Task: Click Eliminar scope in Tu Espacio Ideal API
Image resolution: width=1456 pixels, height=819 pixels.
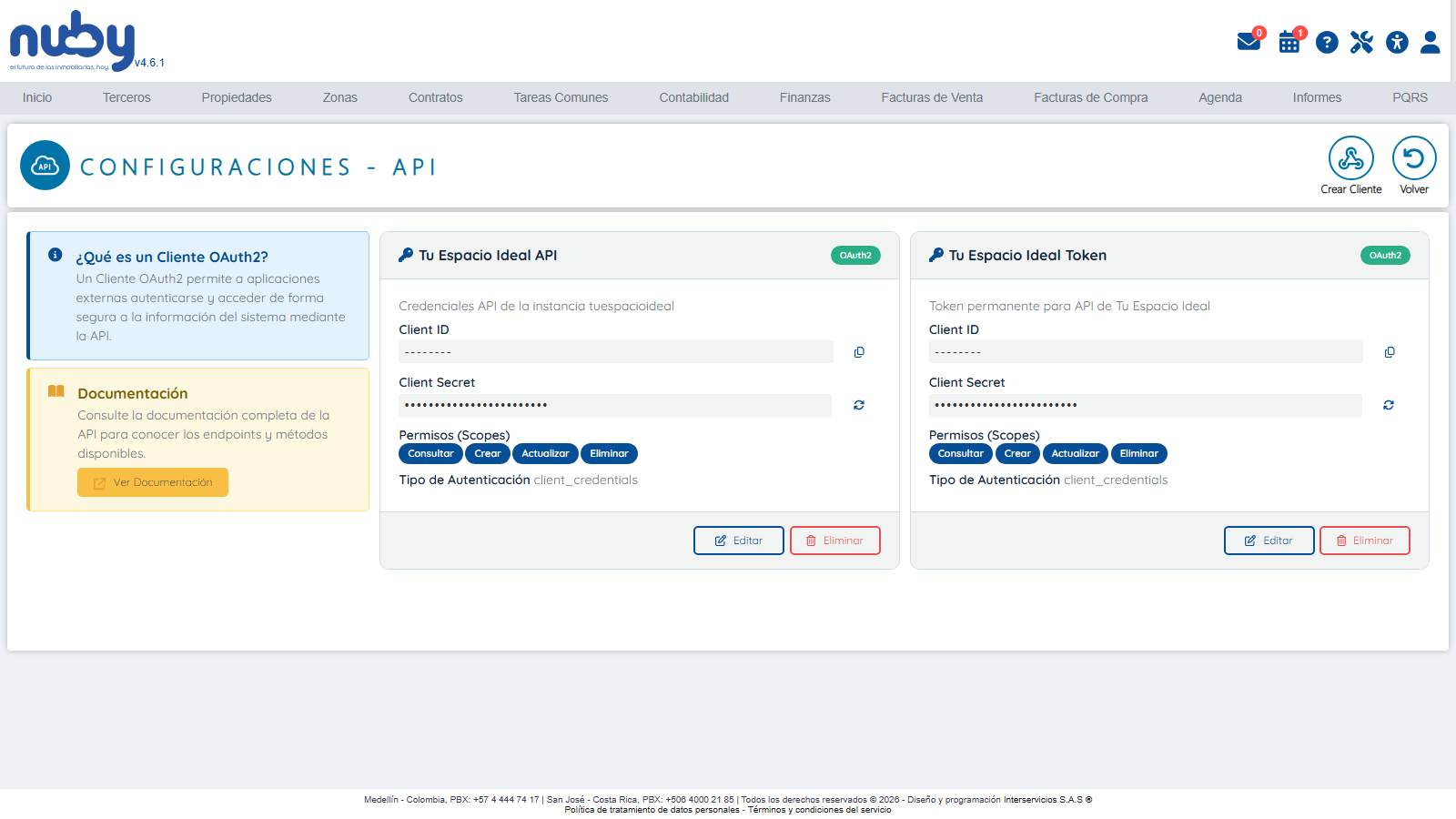Action: click(x=609, y=453)
